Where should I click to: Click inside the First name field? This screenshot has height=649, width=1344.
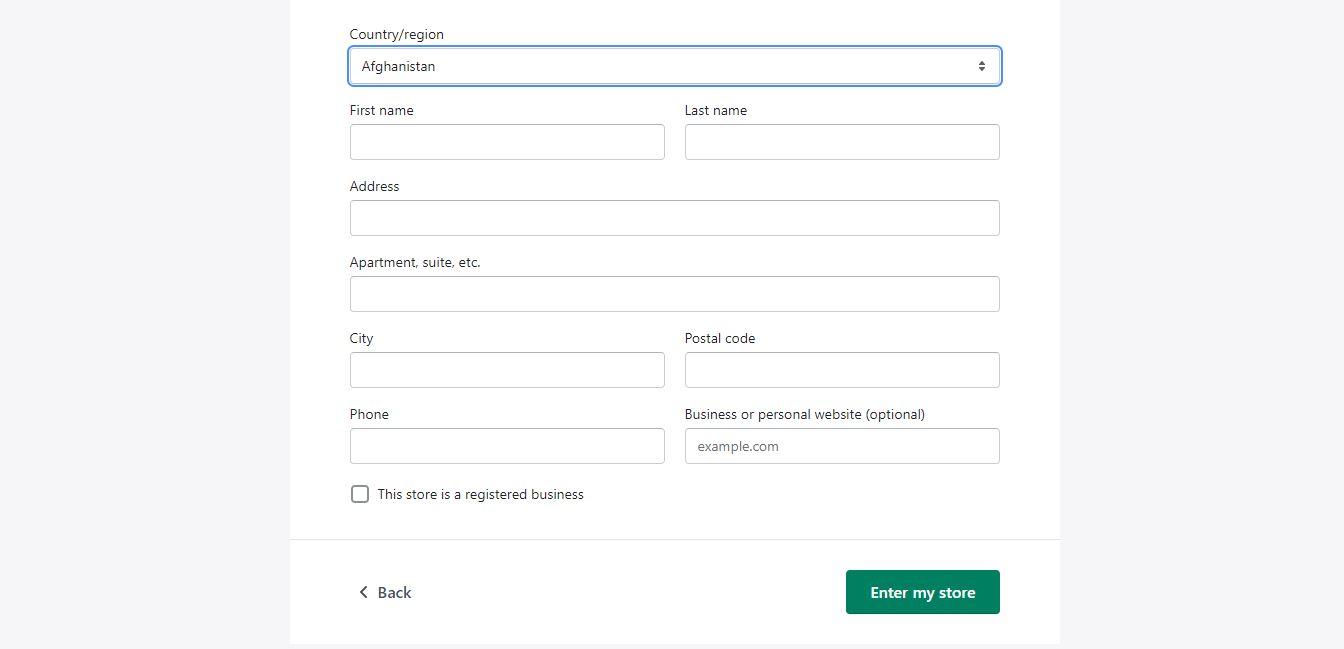point(507,141)
